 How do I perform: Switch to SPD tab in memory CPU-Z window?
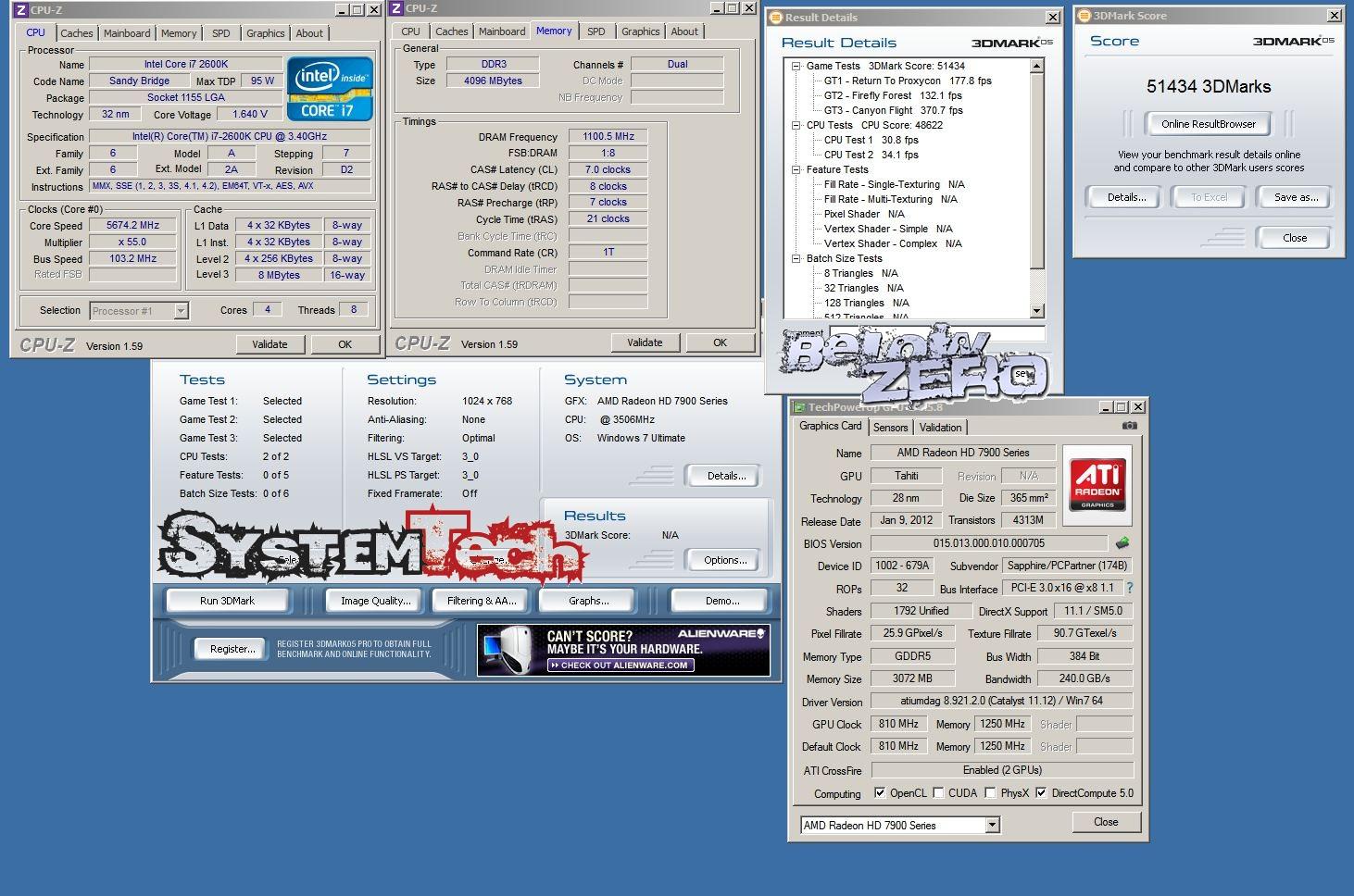[x=596, y=31]
